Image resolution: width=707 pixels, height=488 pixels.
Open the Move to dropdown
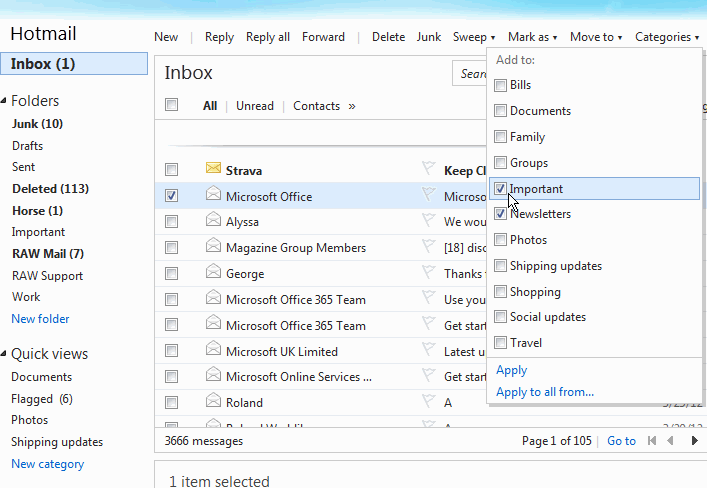(596, 37)
